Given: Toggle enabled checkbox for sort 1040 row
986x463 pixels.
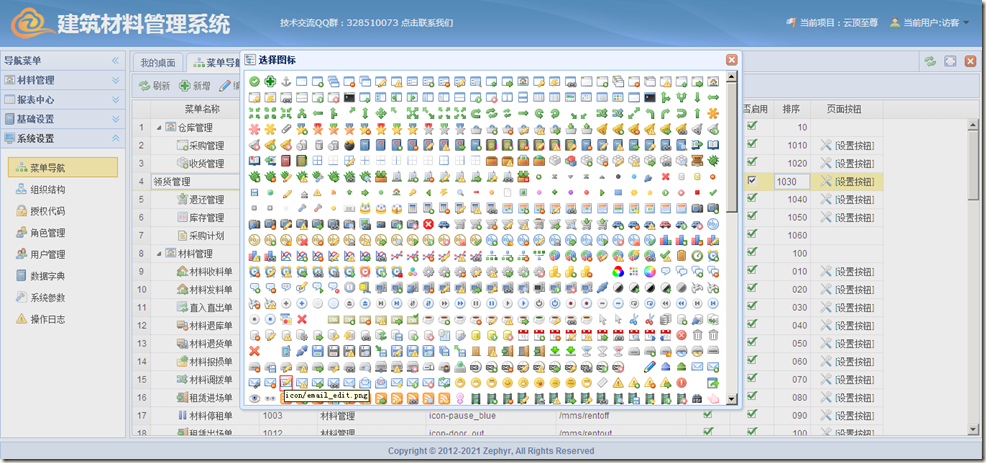Looking at the screenshot, I should click(x=751, y=199).
